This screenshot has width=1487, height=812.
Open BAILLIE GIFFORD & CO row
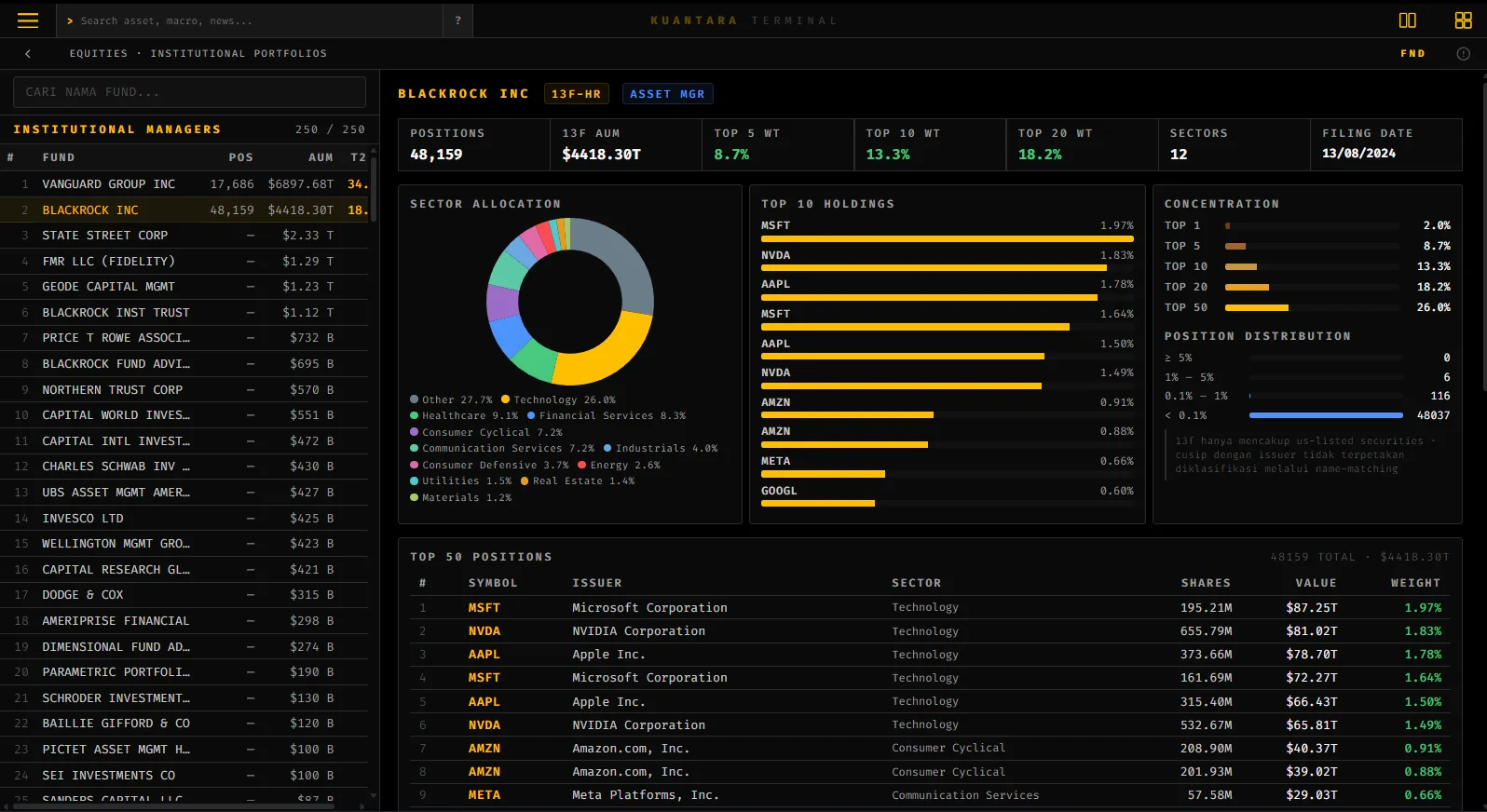186,724
